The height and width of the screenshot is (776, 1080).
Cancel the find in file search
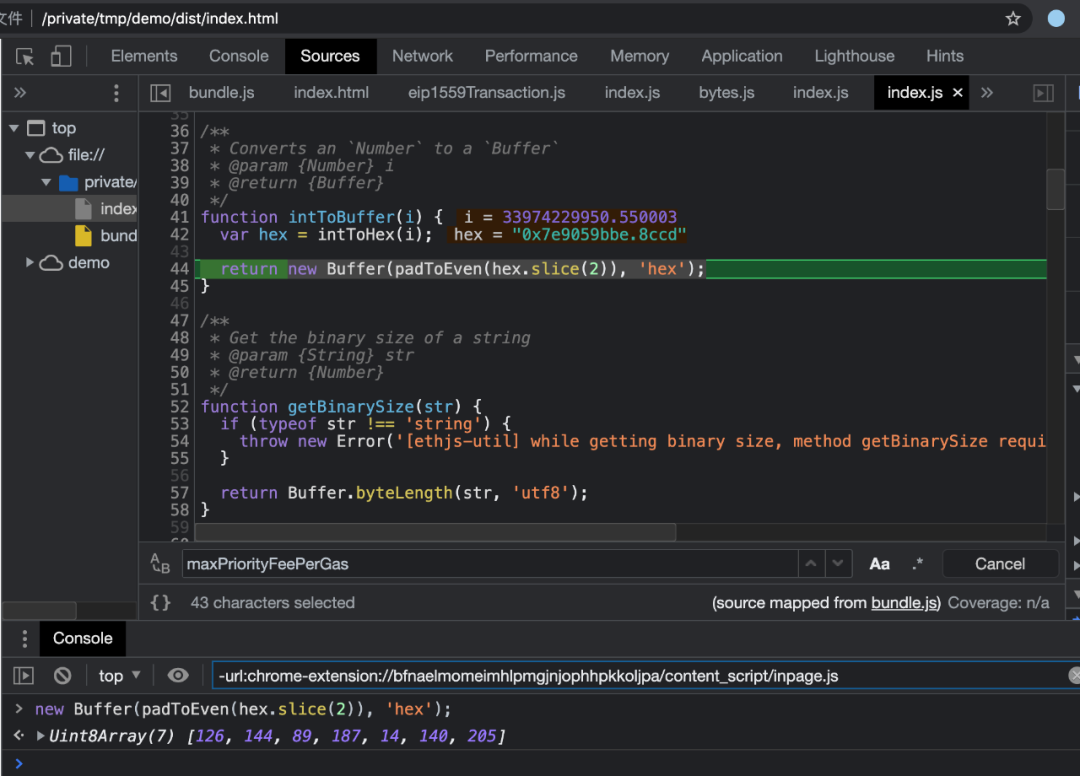click(x=999, y=564)
